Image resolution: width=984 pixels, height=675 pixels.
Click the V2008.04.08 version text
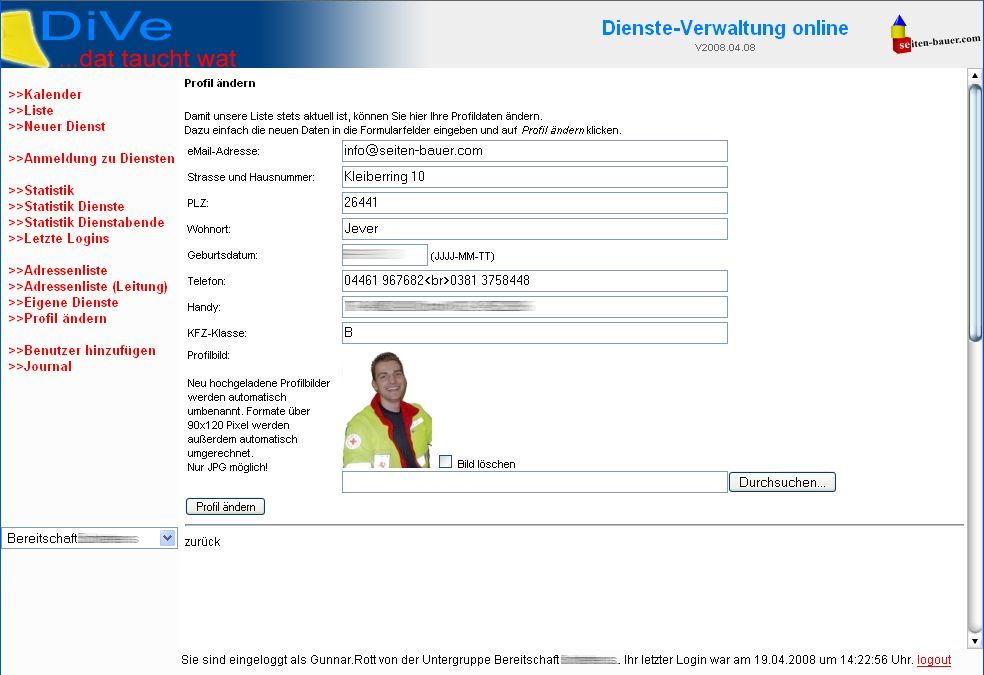coord(725,48)
